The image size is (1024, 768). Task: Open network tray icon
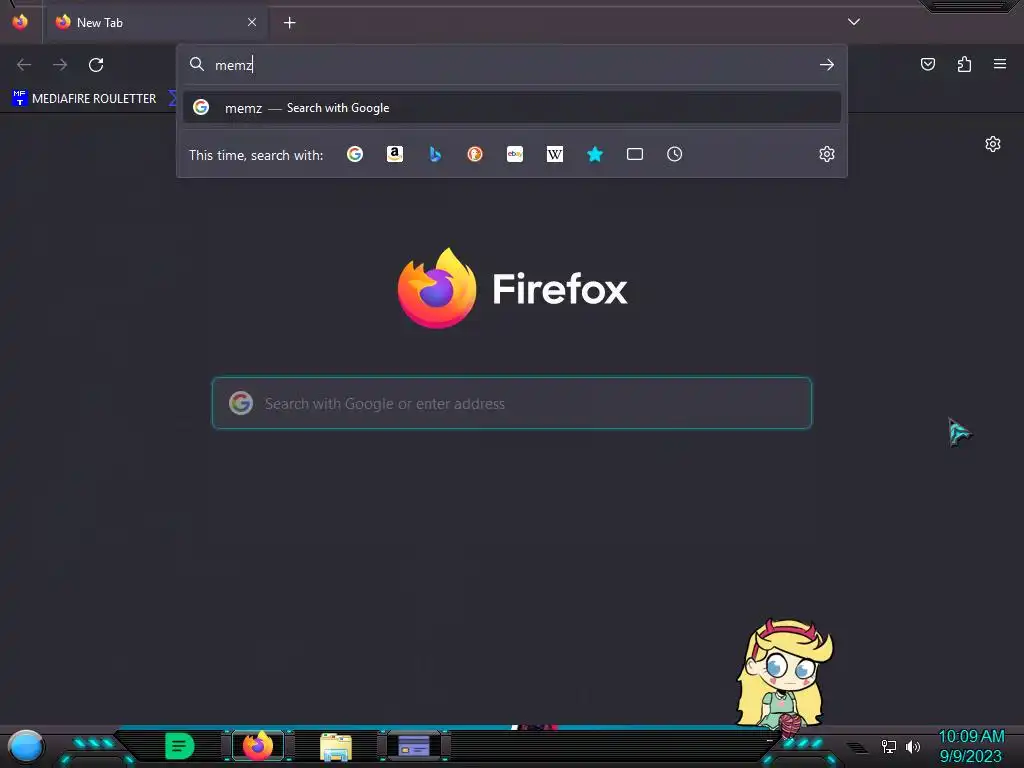click(x=889, y=746)
